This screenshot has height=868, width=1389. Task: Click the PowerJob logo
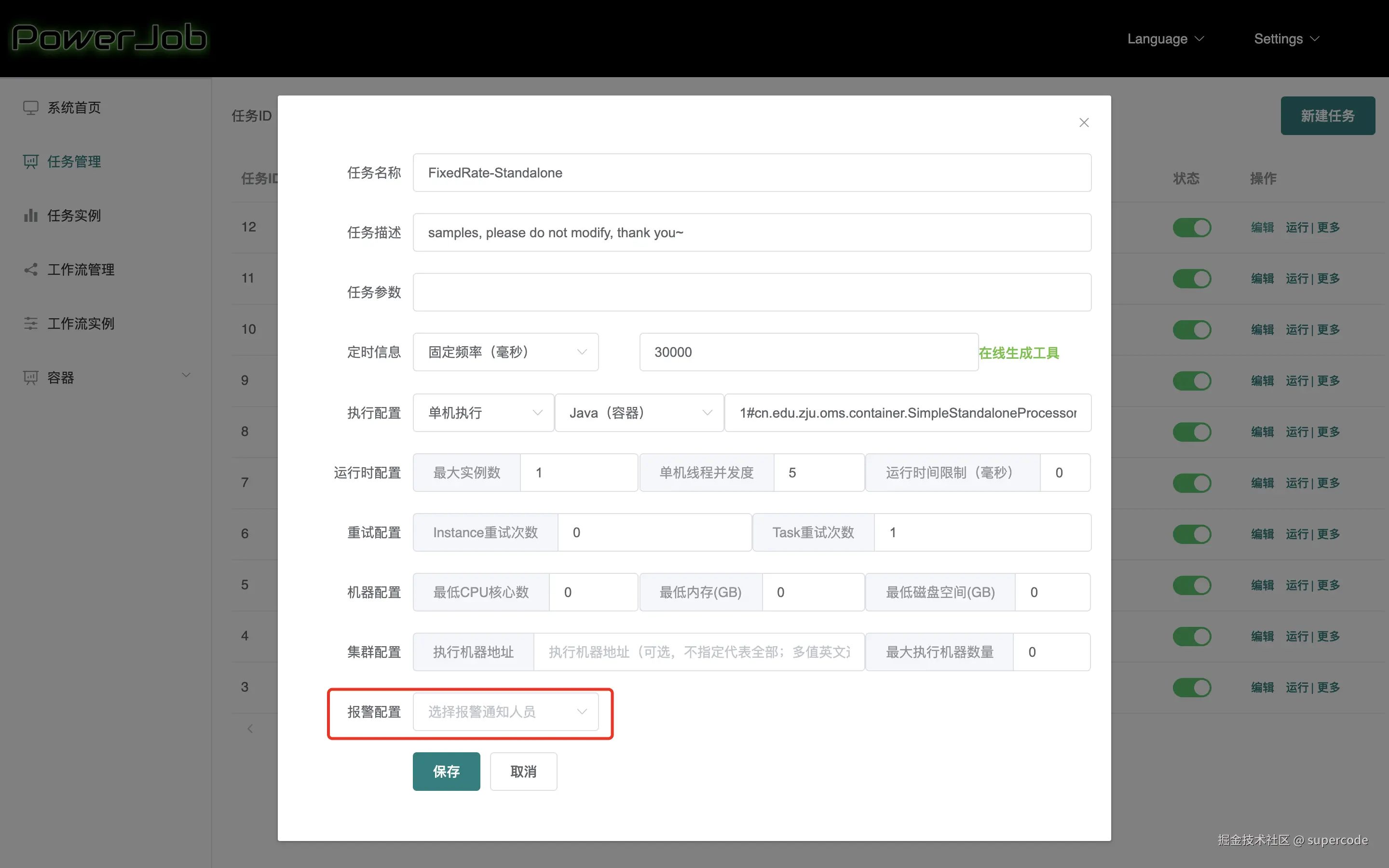click(109, 38)
